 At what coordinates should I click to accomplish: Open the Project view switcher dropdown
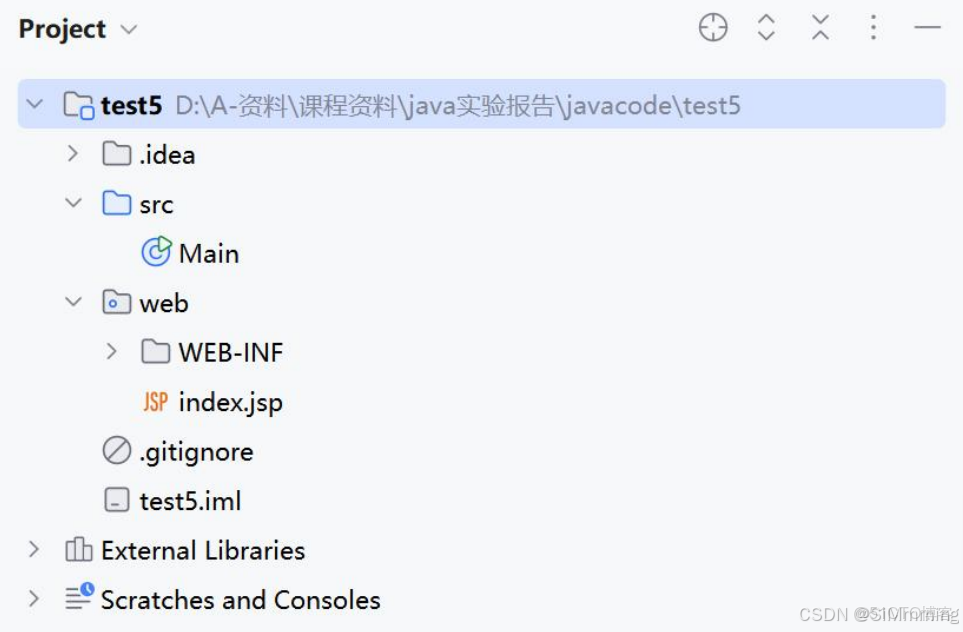pos(127,29)
